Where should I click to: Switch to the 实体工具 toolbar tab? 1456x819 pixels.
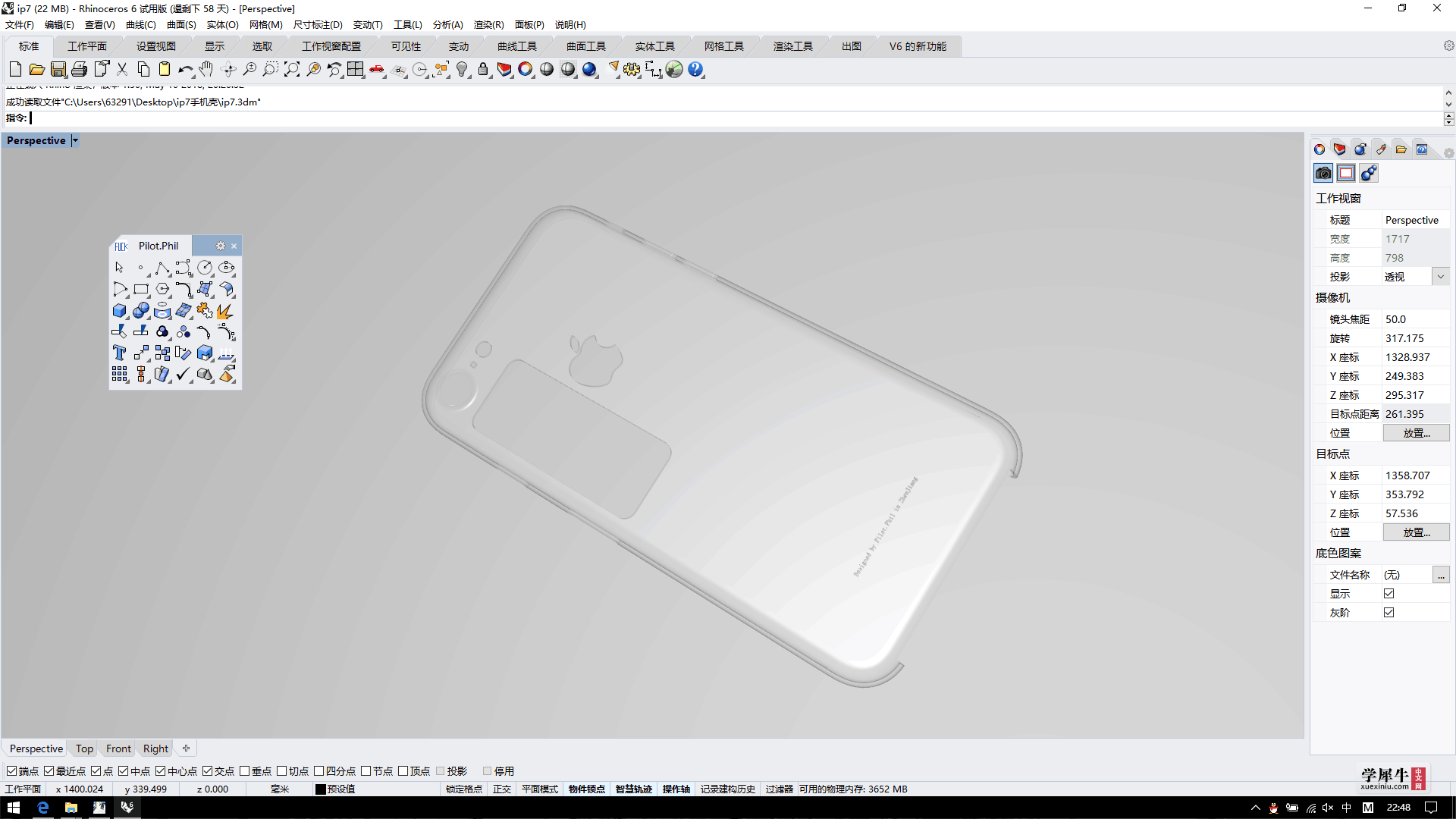[655, 46]
